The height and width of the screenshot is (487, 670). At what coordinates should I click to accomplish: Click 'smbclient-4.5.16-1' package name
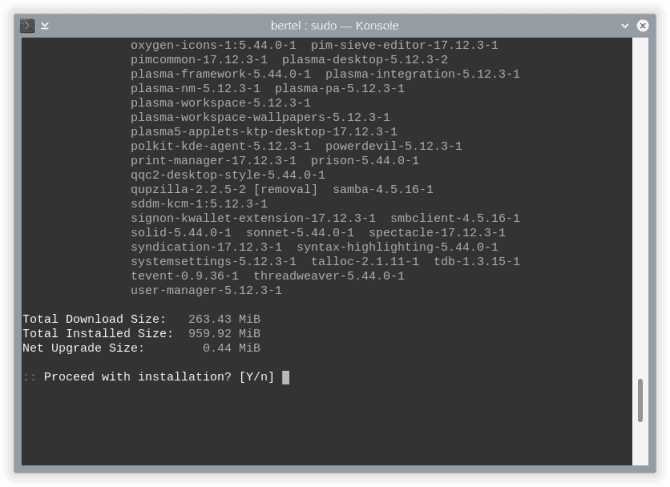pyautogui.click(x=455, y=218)
